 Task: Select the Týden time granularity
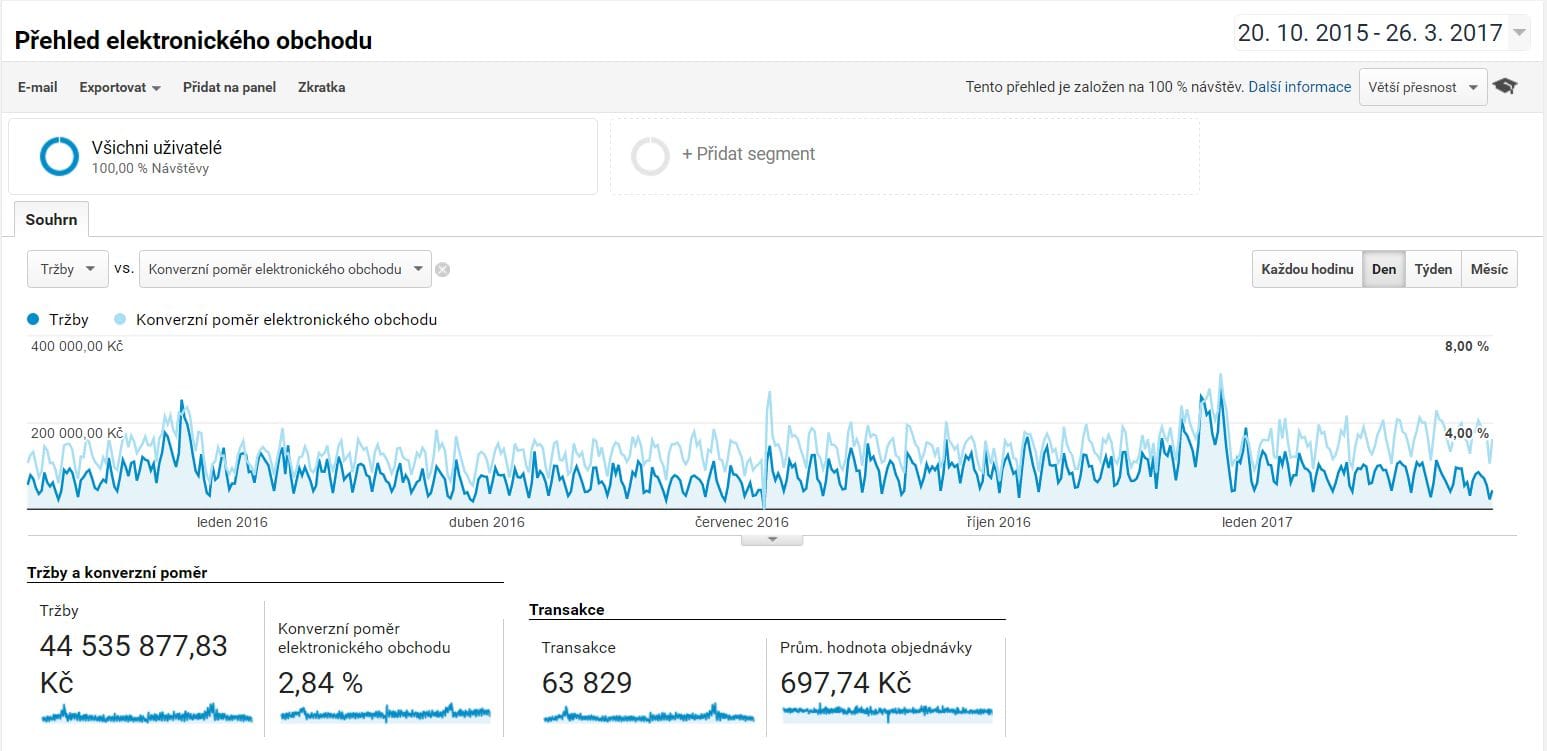[x=1432, y=269]
